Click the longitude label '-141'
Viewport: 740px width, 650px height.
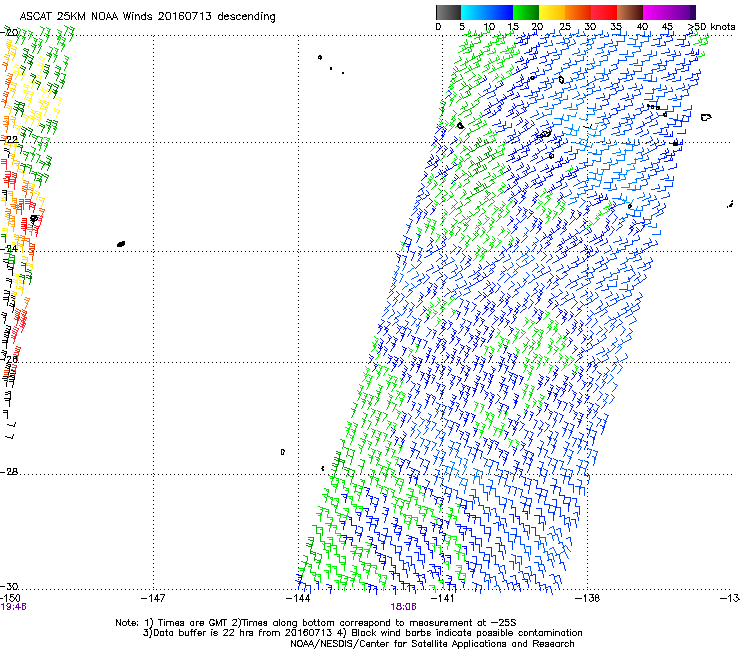click(442, 598)
